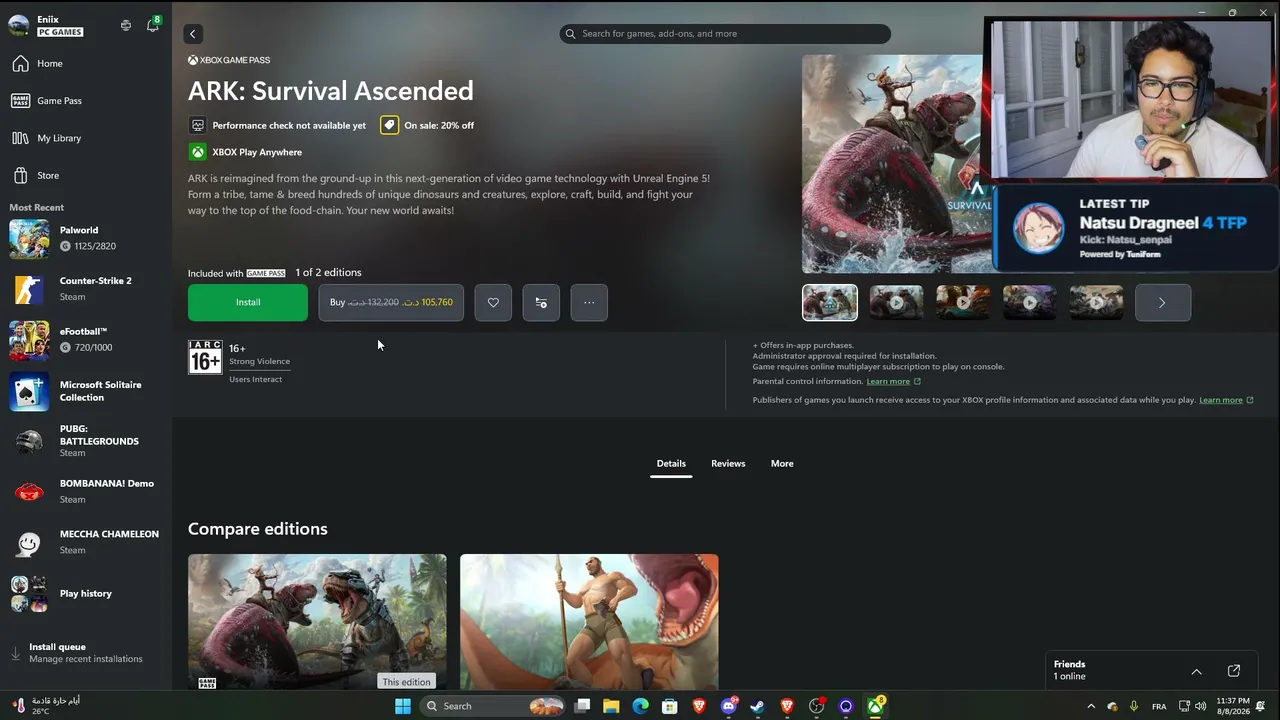Open the Windows Start menu

pyautogui.click(x=403, y=706)
